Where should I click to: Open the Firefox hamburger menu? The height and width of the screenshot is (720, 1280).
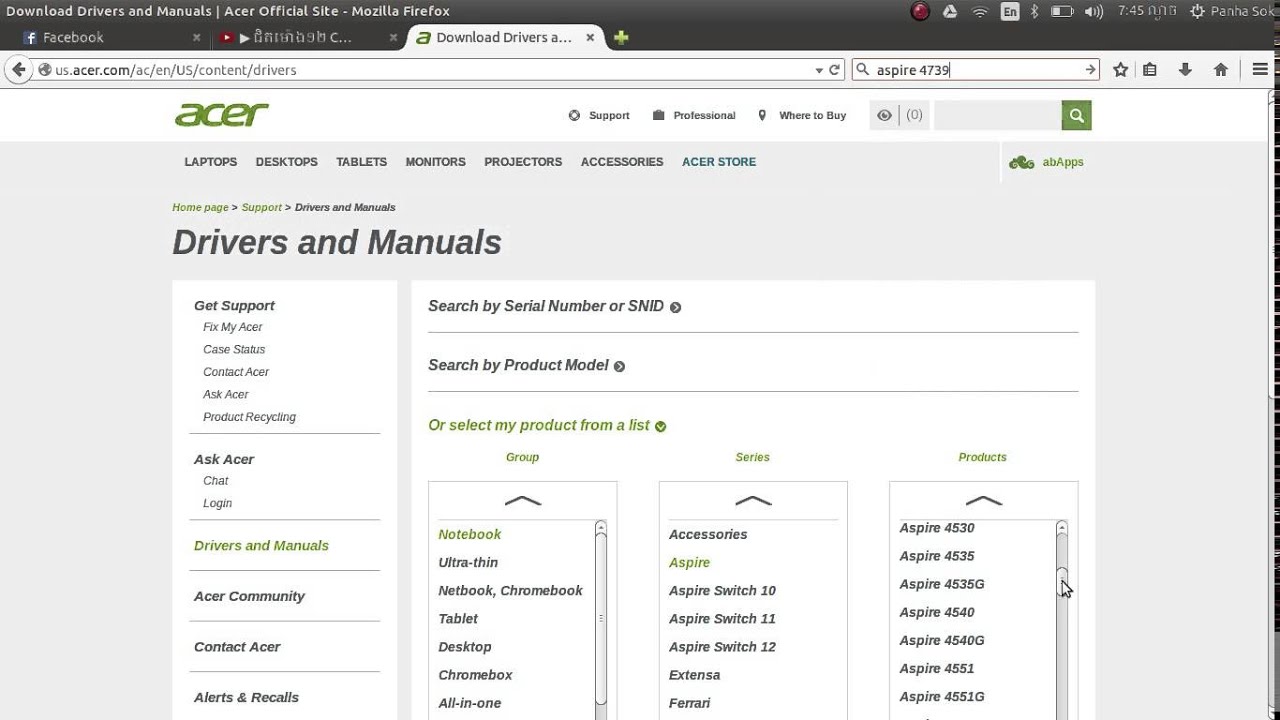[x=1260, y=70]
